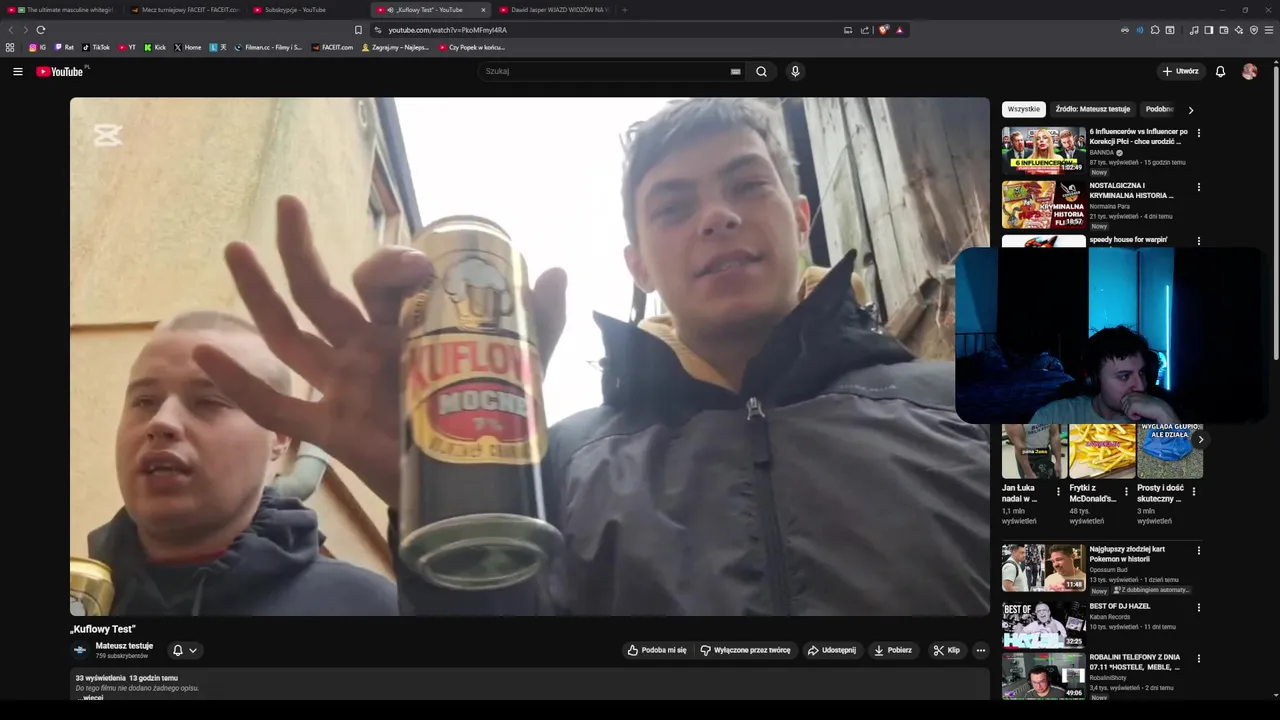Open the 6 Influencerów video thumbnail

click(1043, 150)
